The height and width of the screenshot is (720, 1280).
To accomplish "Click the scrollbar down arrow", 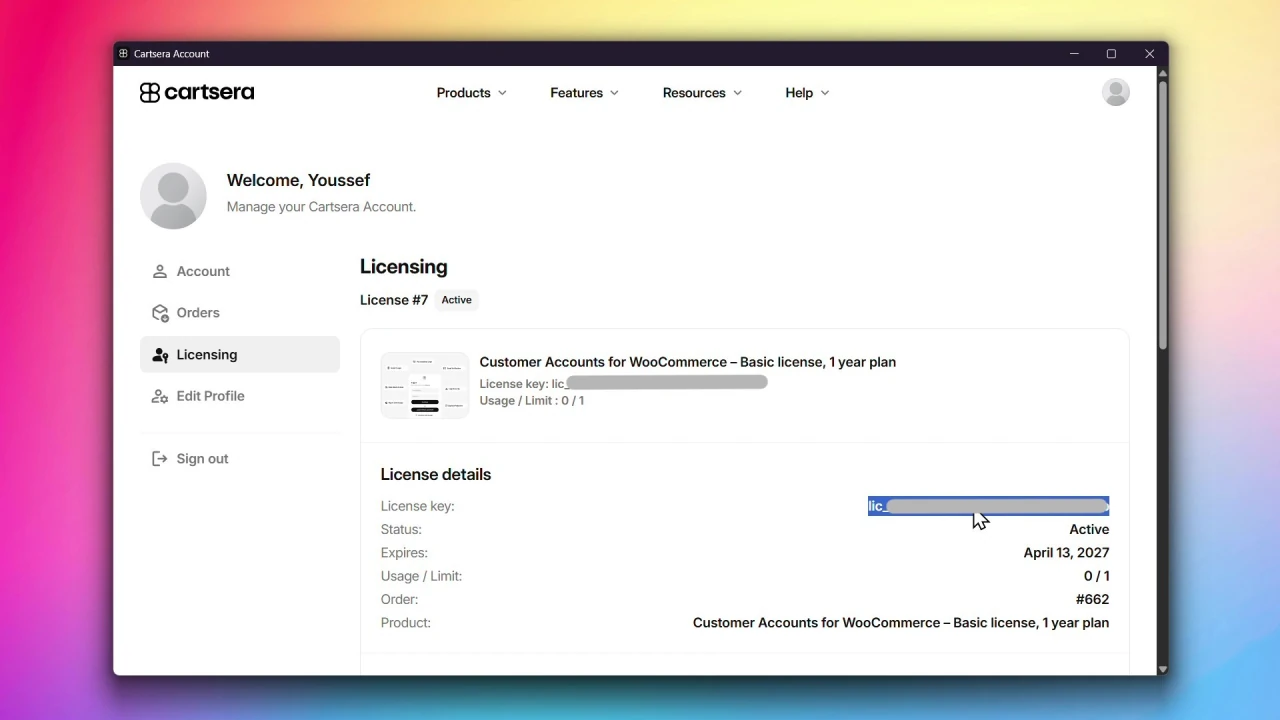I will 1162,669.
